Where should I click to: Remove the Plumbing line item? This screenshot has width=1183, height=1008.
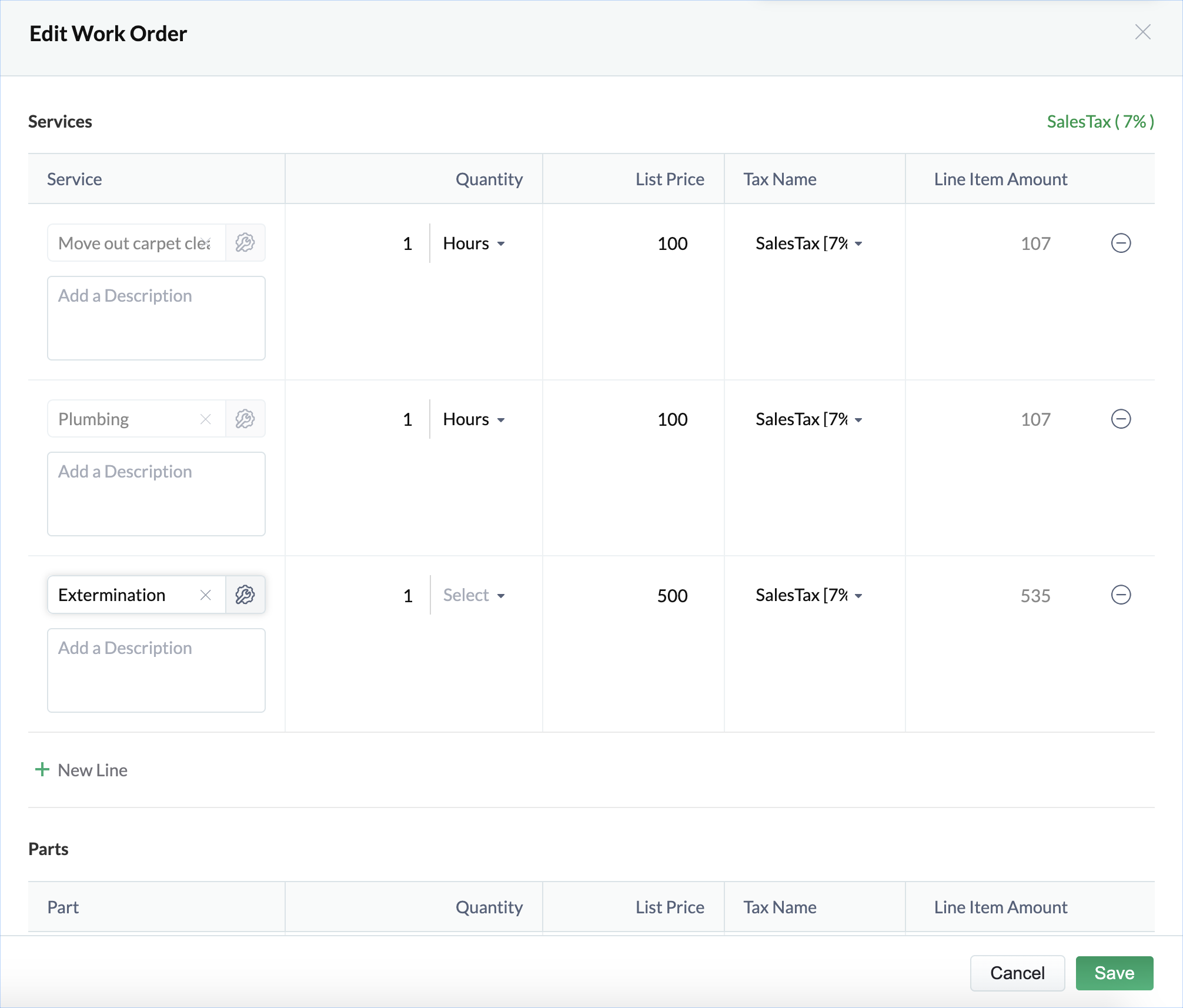click(1121, 419)
